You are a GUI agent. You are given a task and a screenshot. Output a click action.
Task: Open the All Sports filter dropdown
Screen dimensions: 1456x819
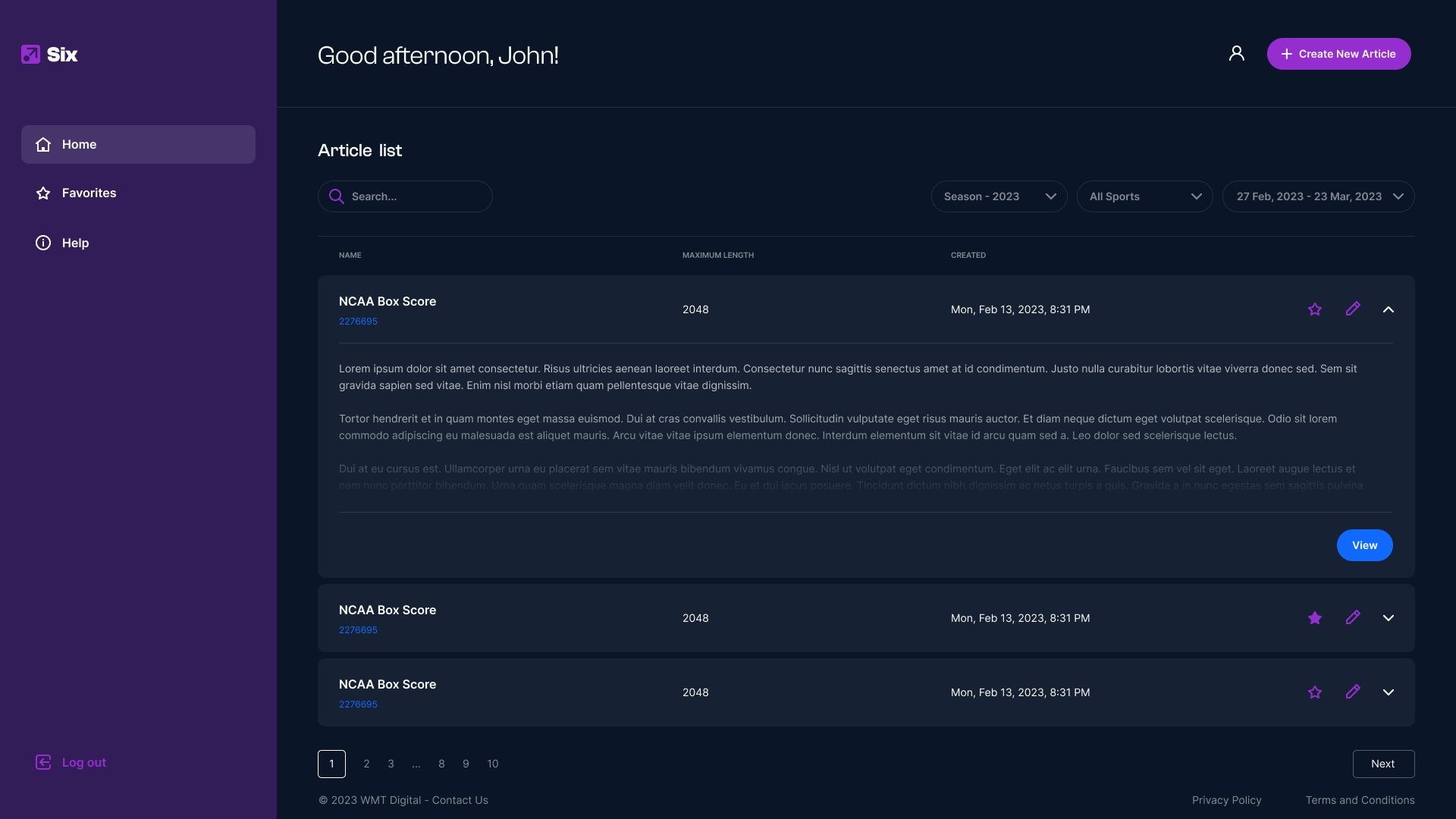click(1144, 196)
